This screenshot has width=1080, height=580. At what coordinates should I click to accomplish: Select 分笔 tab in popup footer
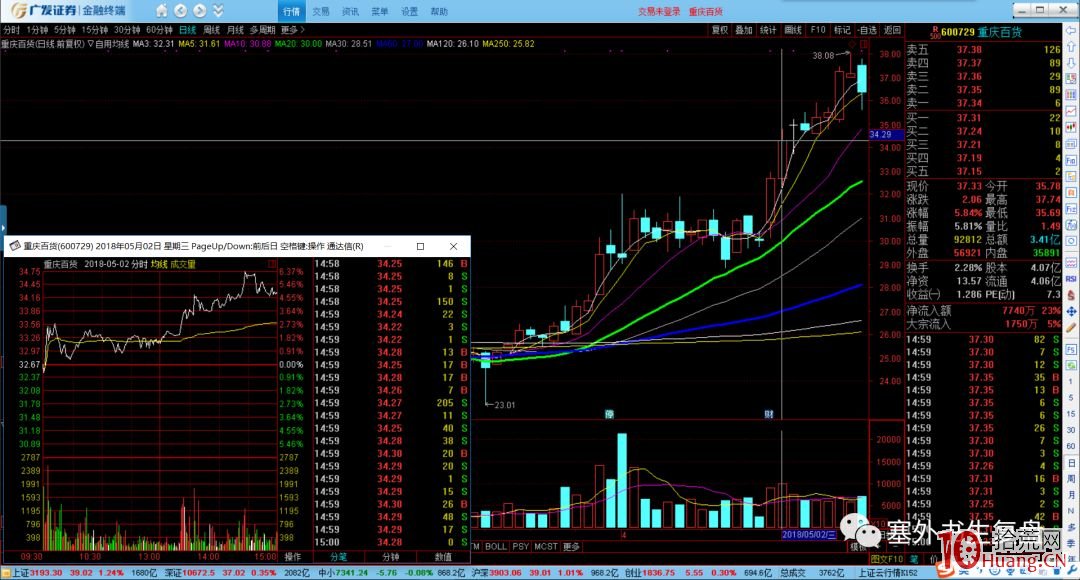click(338, 557)
